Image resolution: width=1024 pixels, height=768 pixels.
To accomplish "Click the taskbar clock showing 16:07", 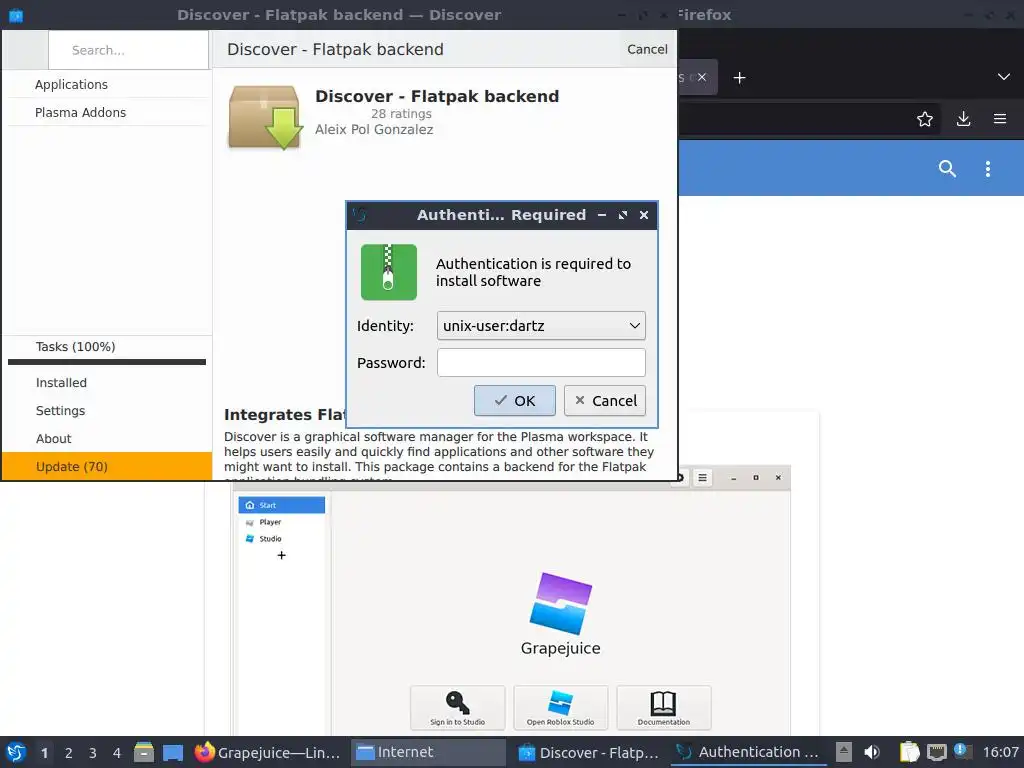I will click(1000, 752).
